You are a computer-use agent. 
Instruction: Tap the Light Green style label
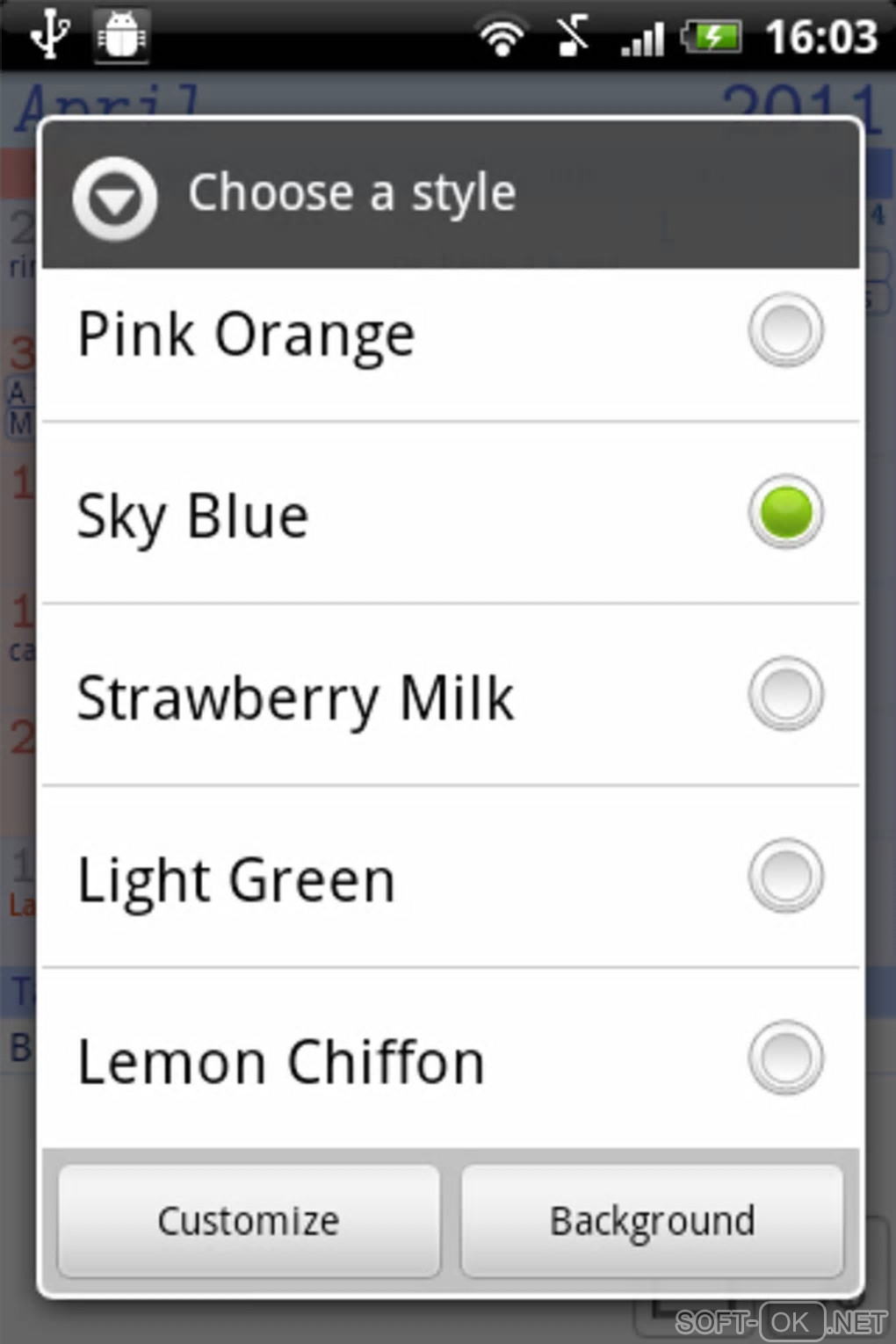click(236, 880)
